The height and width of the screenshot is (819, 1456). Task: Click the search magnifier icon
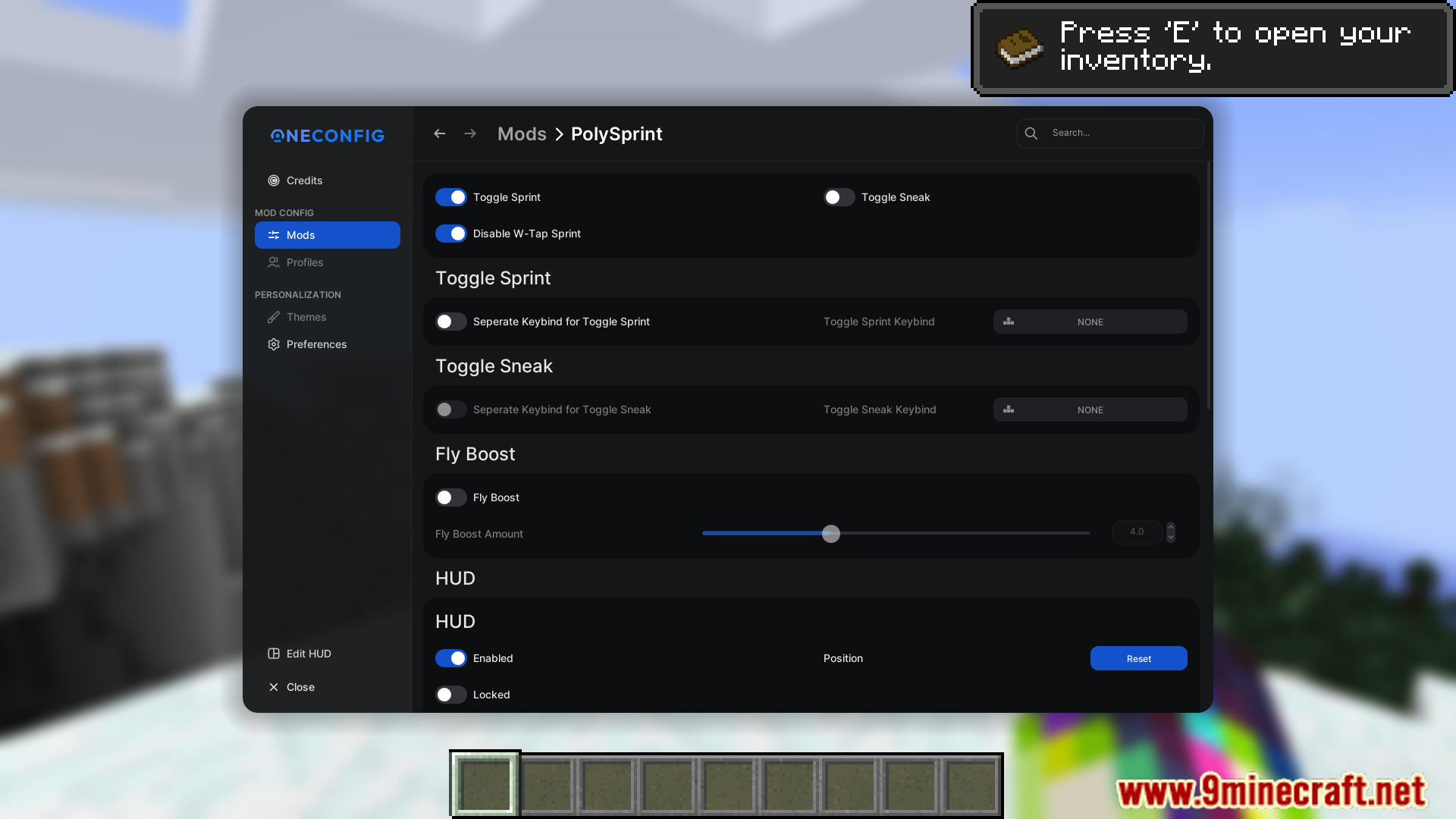tap(1031, 133)
